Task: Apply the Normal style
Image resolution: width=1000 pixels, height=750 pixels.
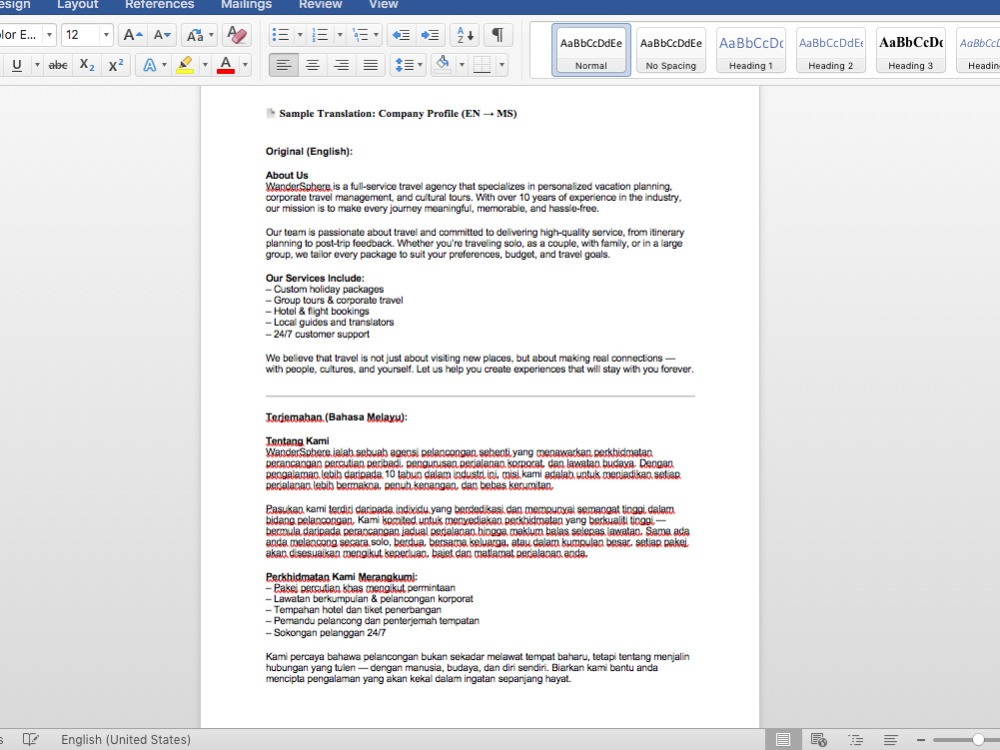Action: tap(591, 50)
